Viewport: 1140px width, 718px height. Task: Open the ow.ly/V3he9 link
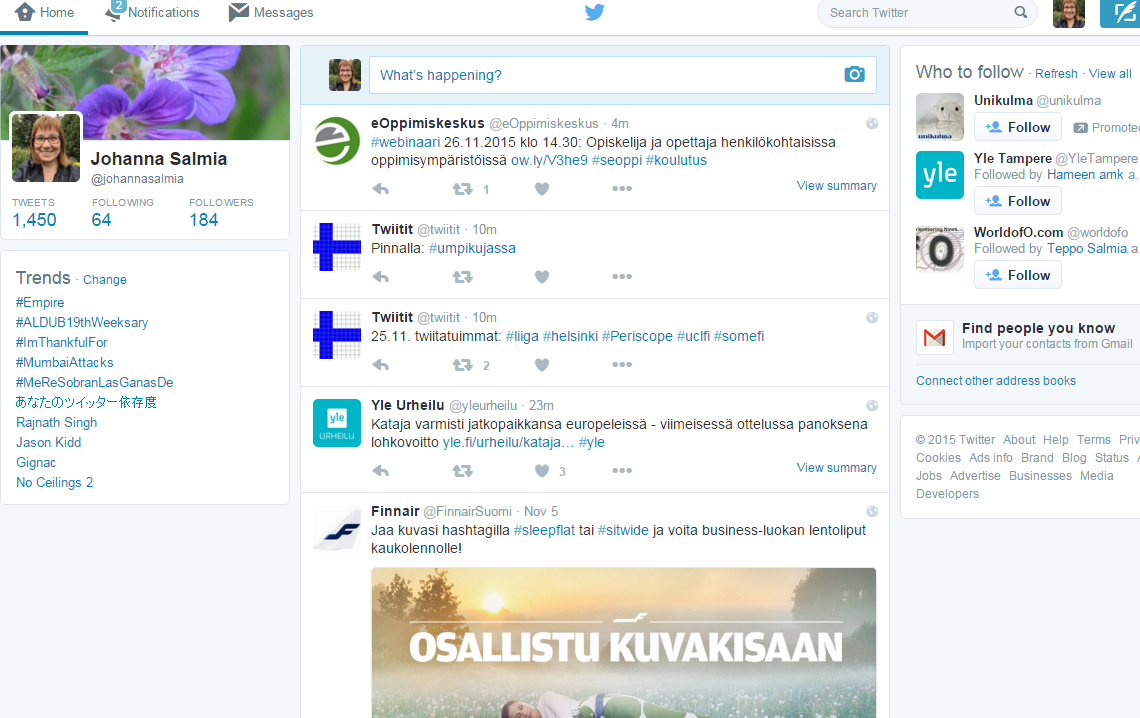tap(549, 161)
